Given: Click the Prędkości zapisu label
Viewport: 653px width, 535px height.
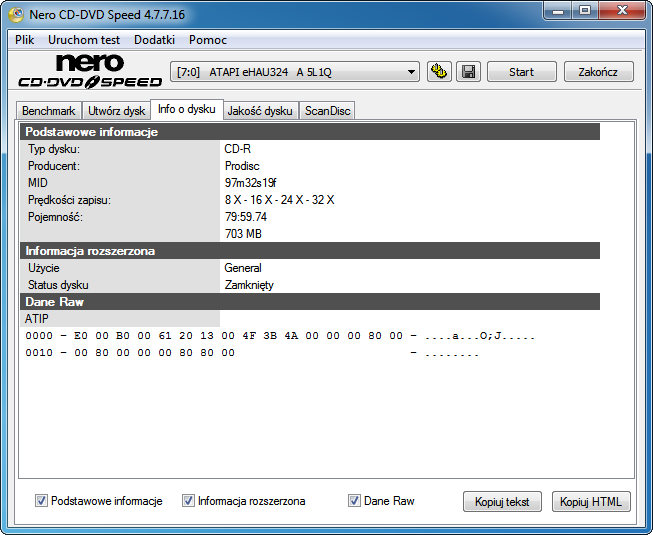Looking at the screenshot, I should tap(69, 200).
